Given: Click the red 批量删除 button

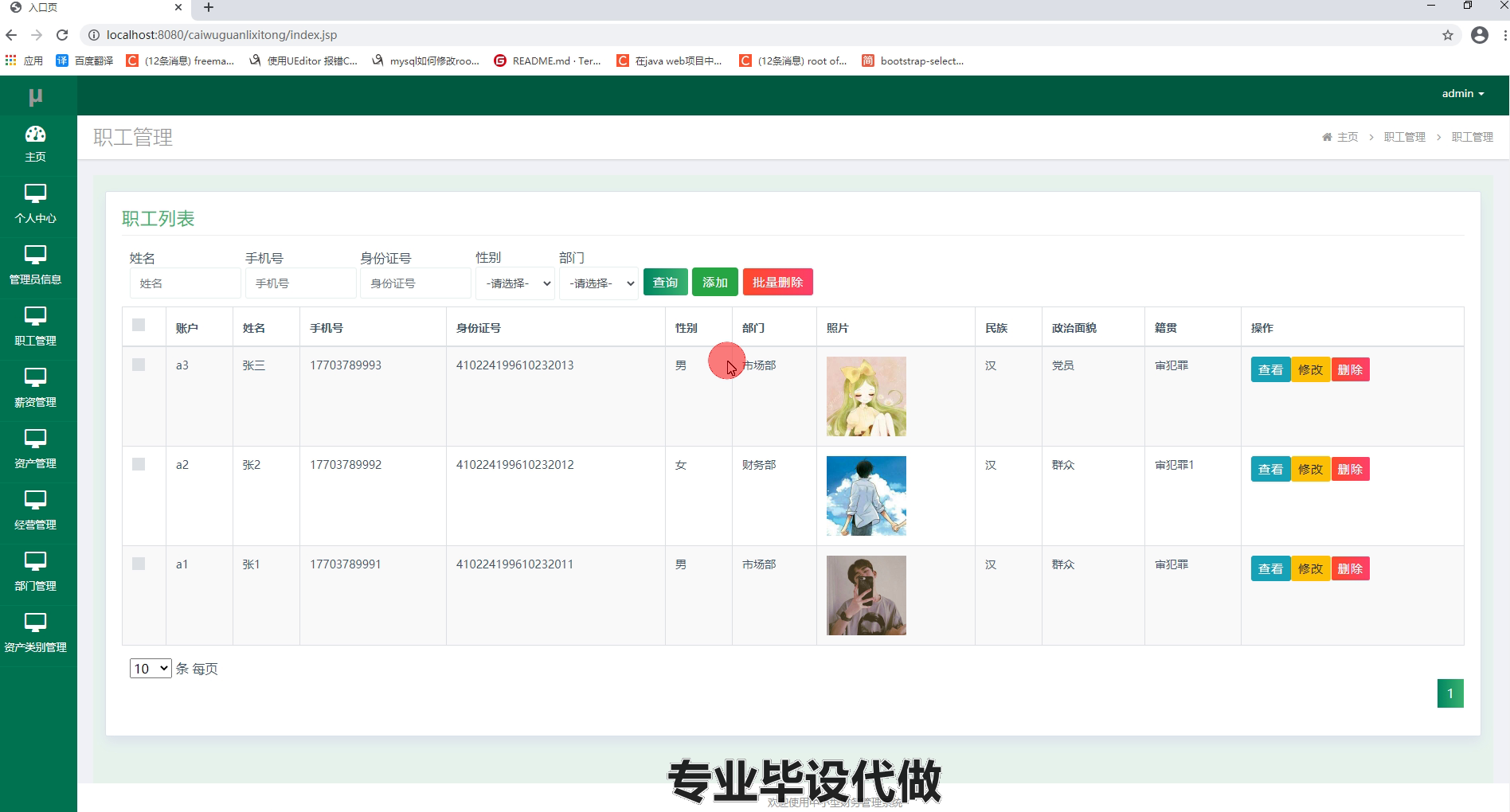Looking at the screenshot, I should click(777, 283).
